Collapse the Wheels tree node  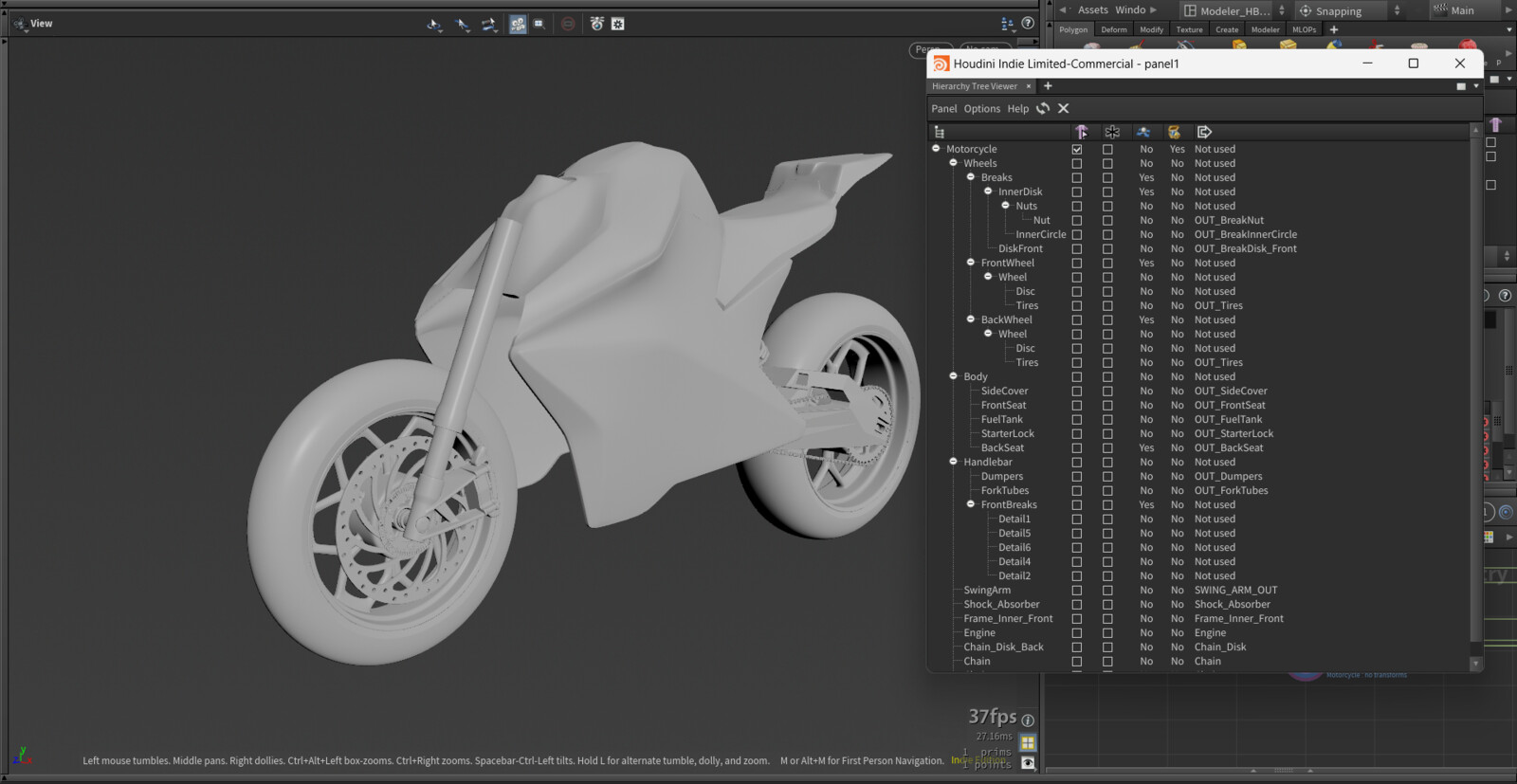coord(954,163)
